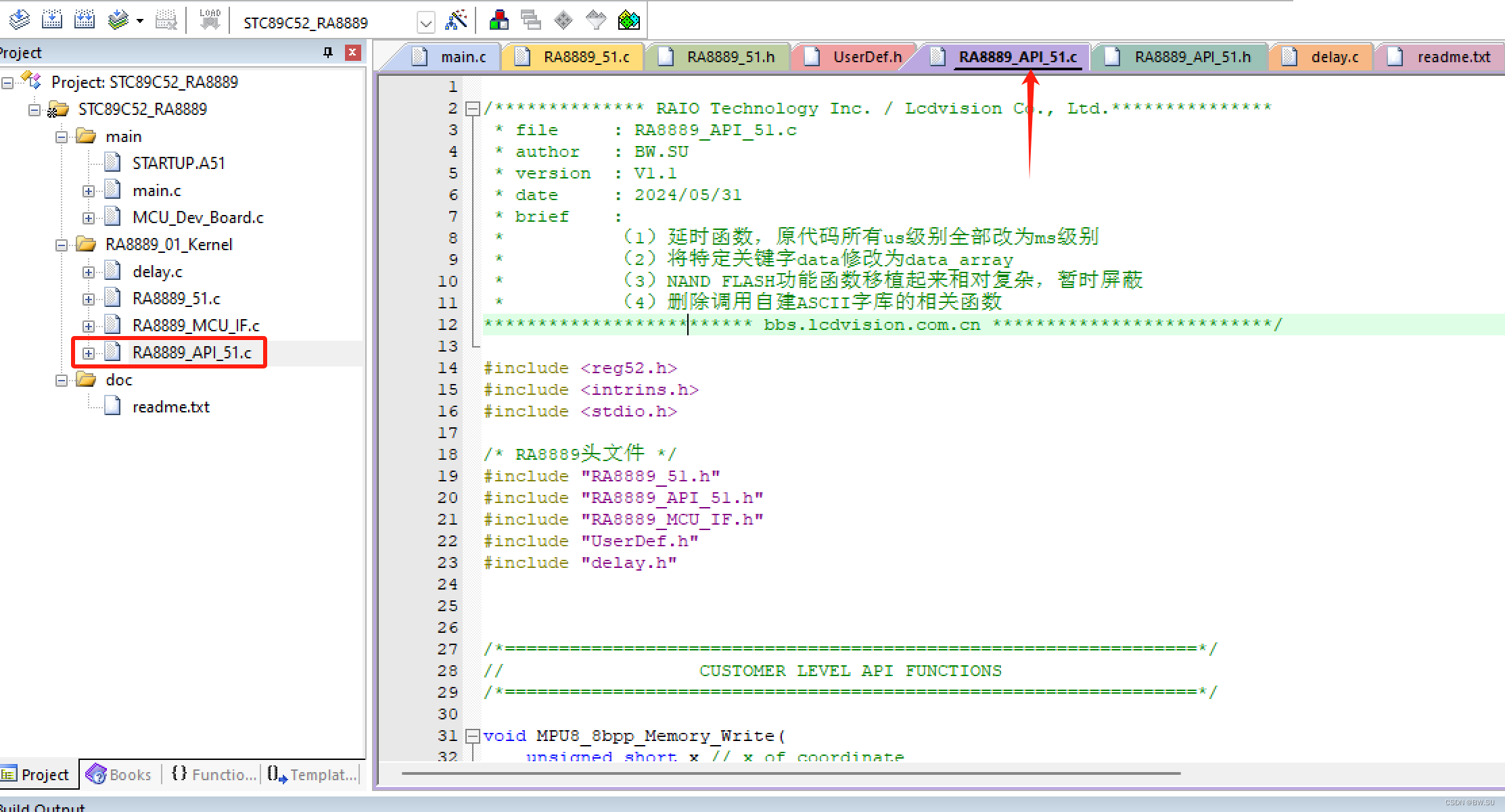Click the Build target toolbar icon

52,20
